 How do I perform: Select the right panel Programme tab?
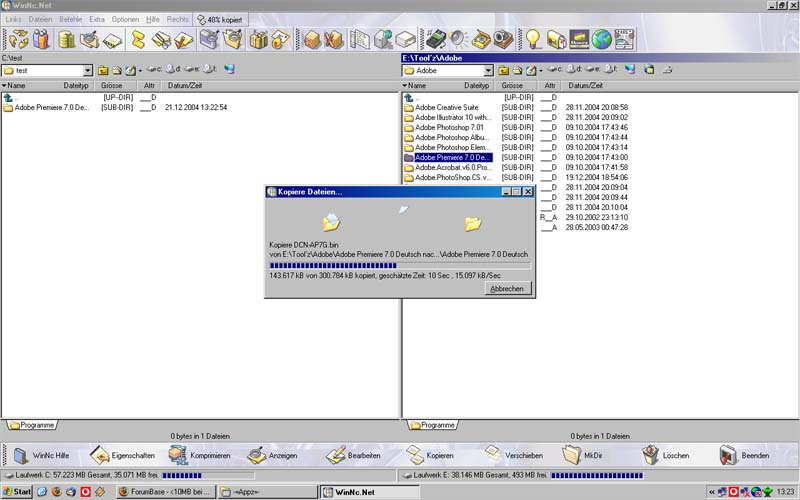[433, 425]
